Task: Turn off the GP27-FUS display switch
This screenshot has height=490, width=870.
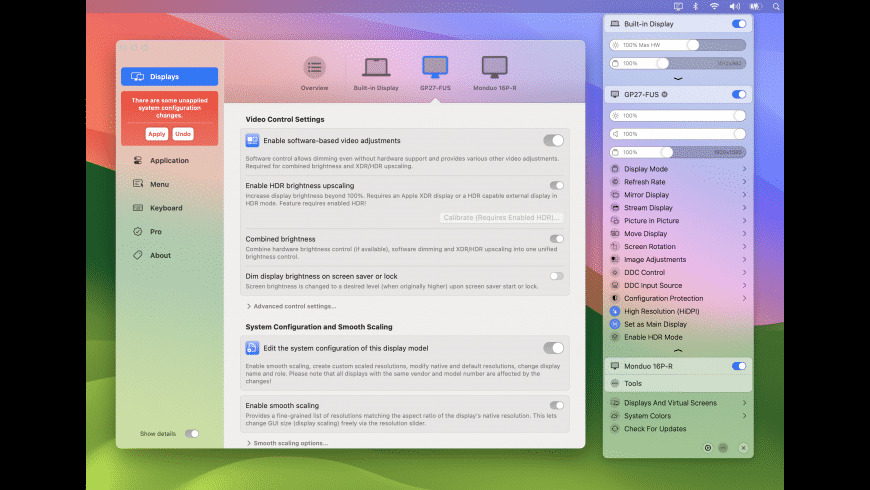Action: coord(739,94)
